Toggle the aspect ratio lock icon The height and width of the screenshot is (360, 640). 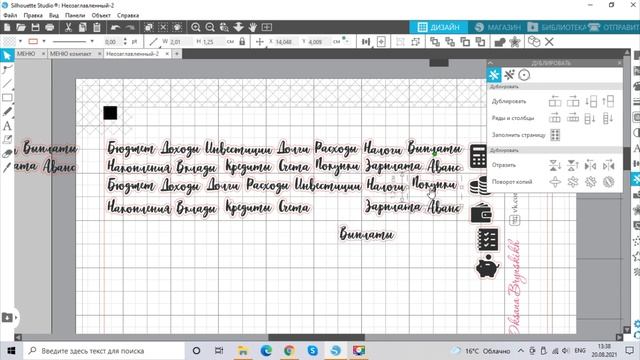click(242, 42)
